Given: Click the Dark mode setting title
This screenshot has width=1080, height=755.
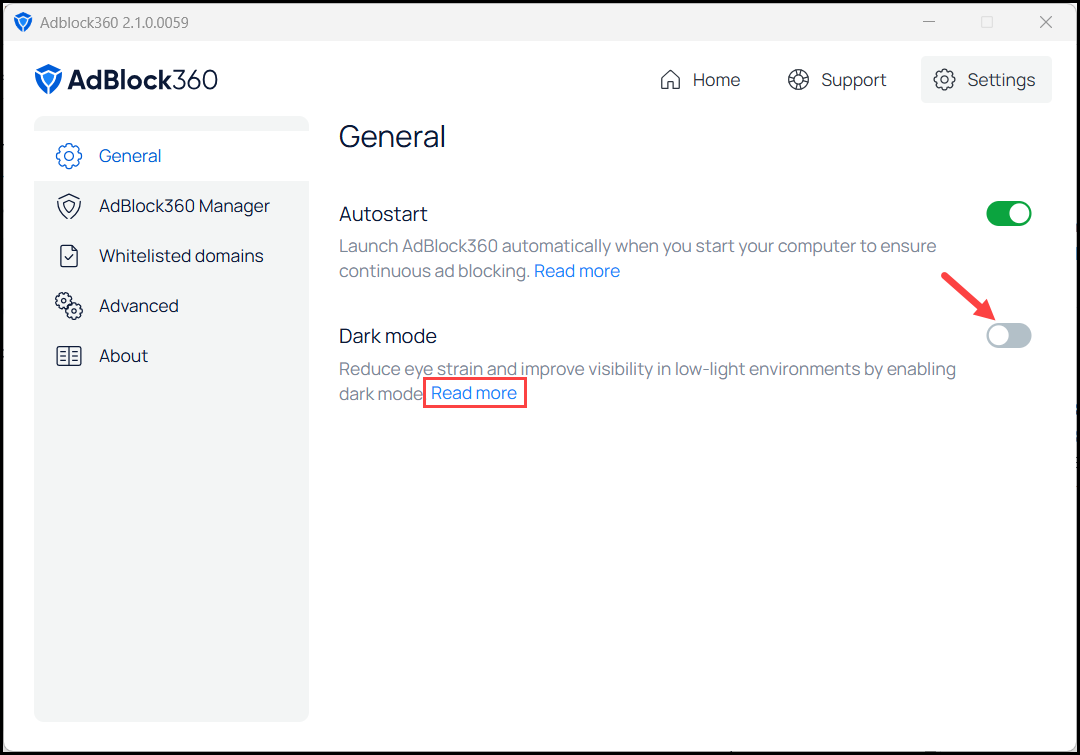Looking at the screenshot, I should click(x=388, y=336).
